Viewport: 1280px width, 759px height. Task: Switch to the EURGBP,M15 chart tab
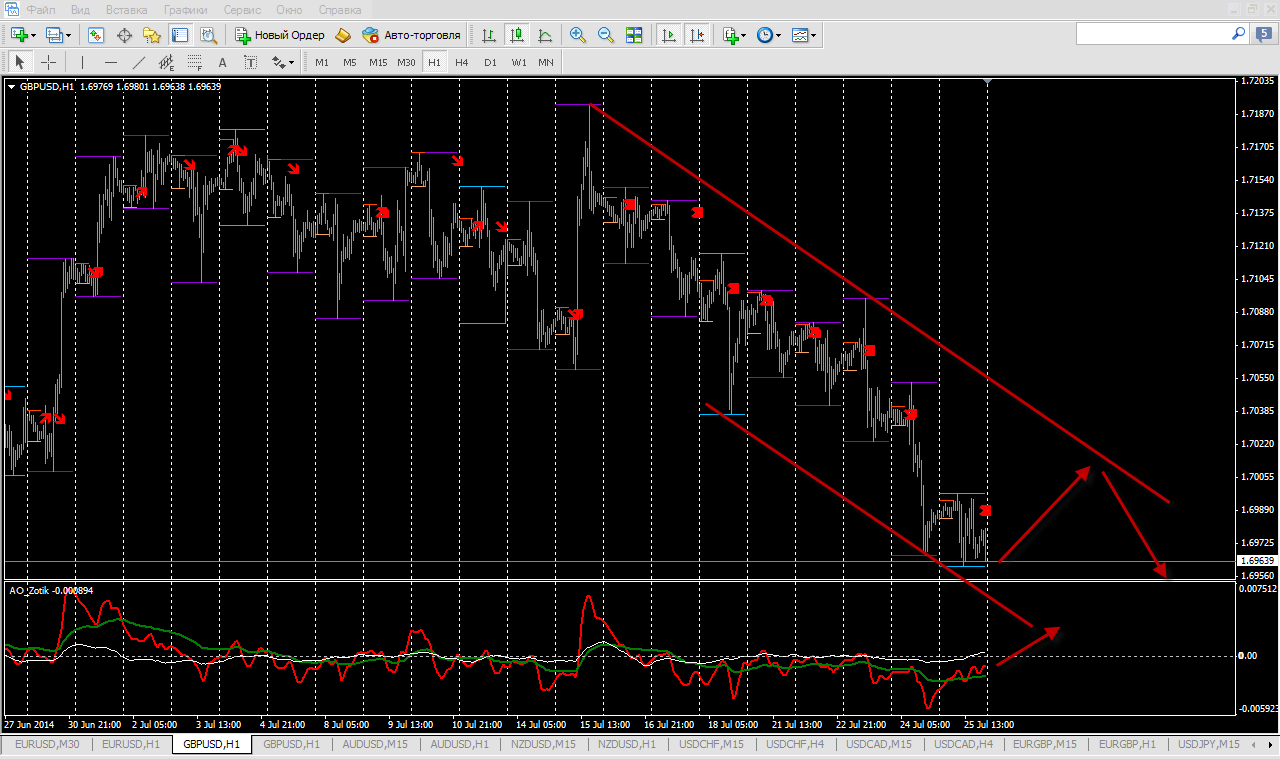1044,744
